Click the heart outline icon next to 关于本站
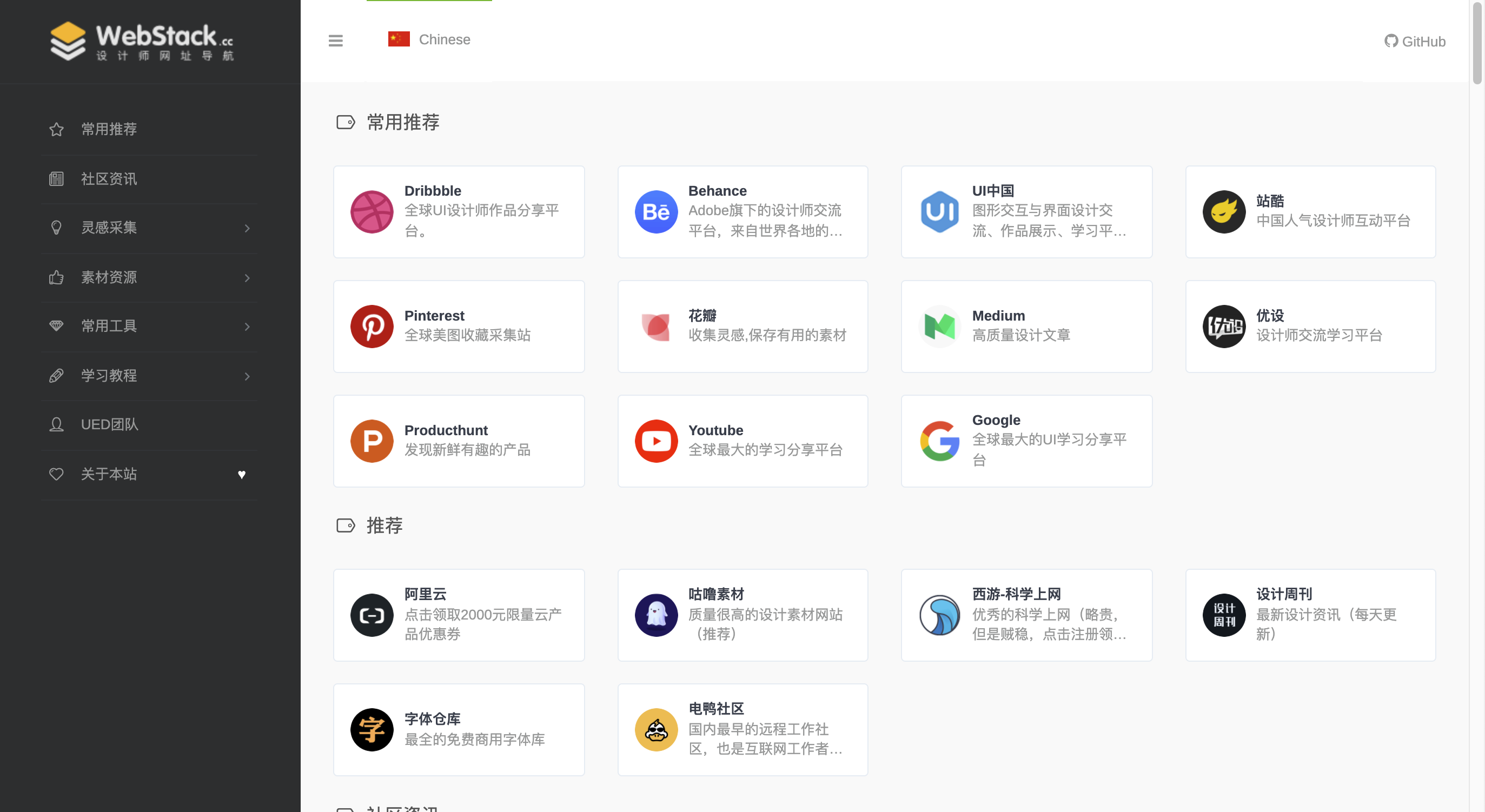The width and height of the screenshot is (1485, 812). pyautogui.click(x=56, y=474)
